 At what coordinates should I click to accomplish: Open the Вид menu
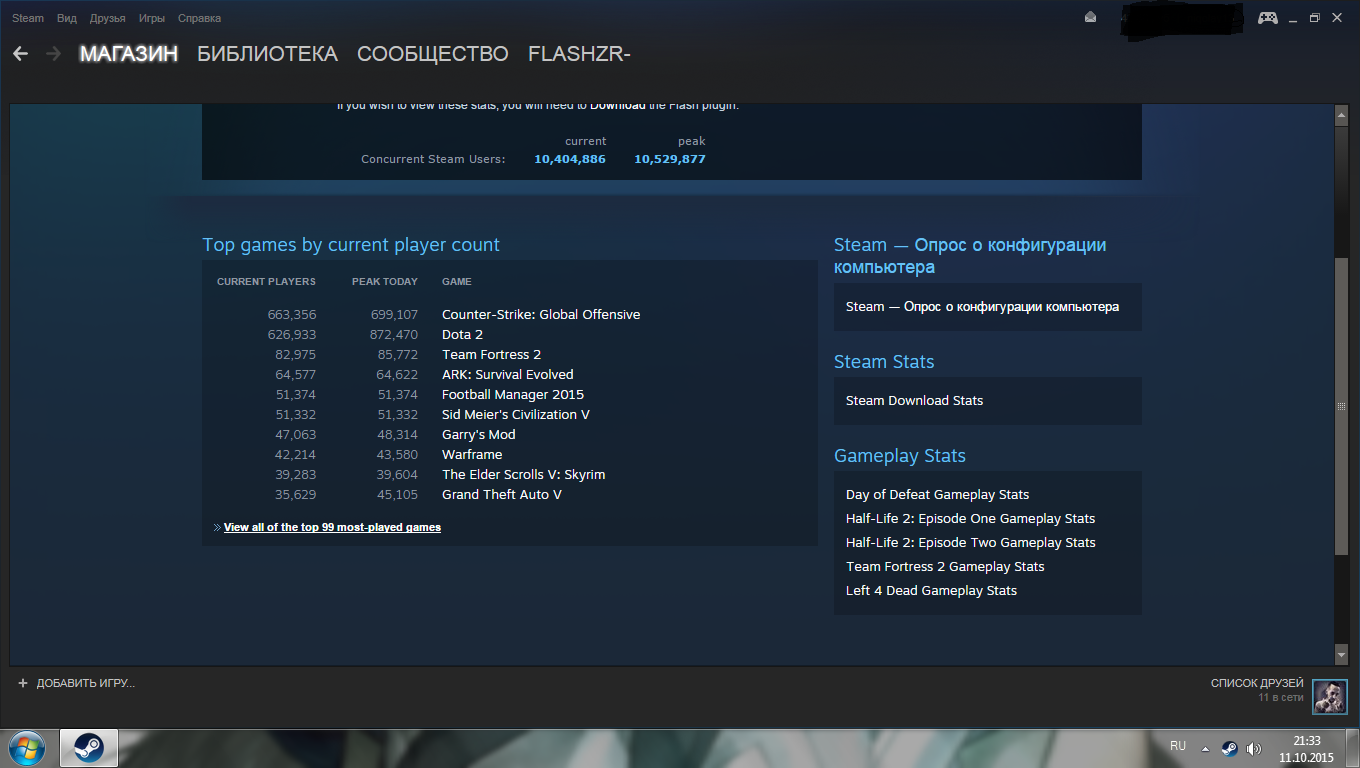point(67,18)
